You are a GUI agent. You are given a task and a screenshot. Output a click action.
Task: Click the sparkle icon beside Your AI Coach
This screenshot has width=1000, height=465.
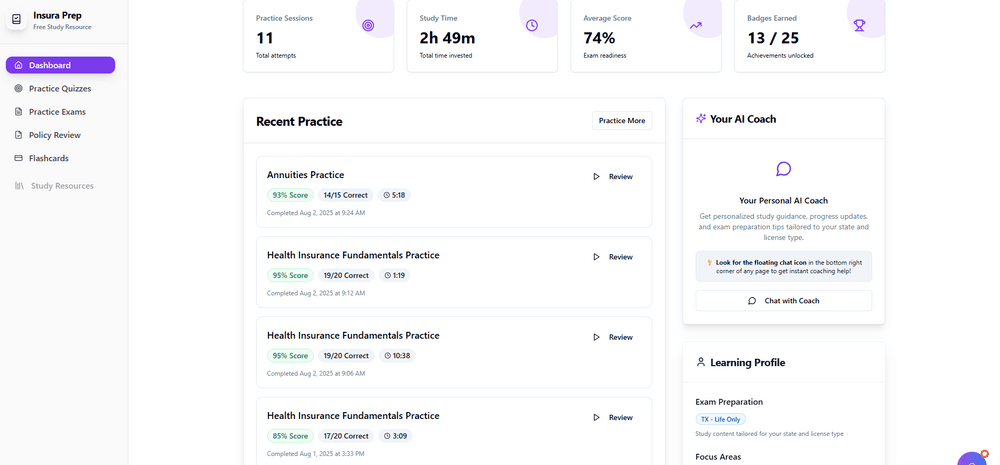coord(701,119)
